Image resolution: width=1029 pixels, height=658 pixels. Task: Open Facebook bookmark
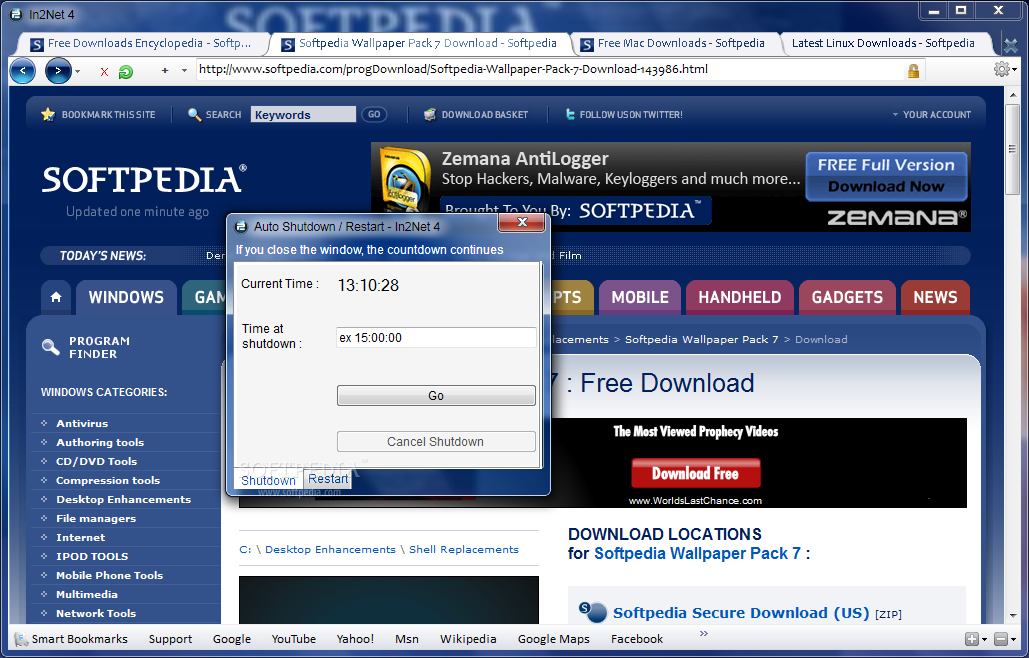[637, 639]
